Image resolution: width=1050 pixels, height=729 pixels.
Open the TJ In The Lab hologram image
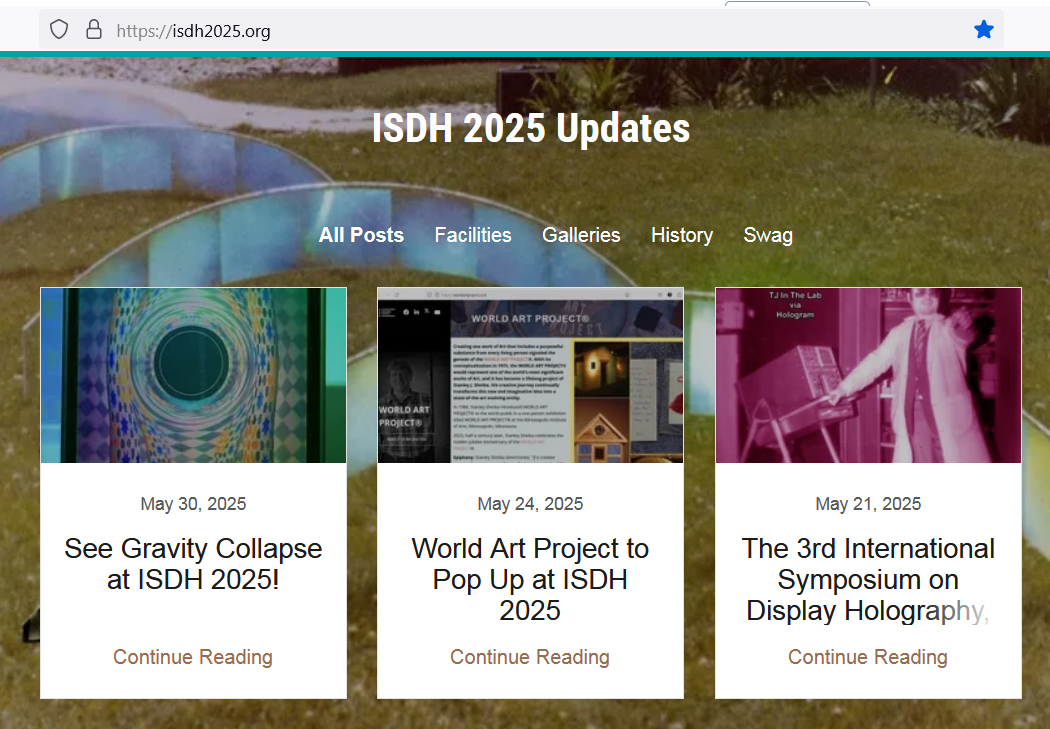click(x=869, y=375)
